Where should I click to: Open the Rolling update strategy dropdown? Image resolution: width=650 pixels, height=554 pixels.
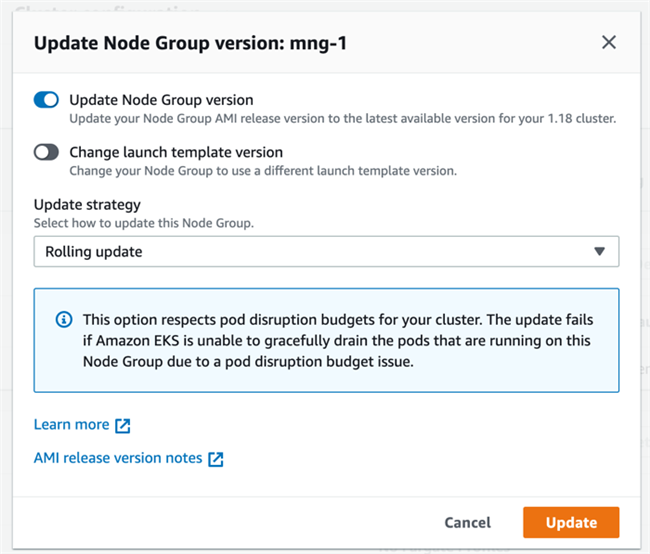coord(326,252)
